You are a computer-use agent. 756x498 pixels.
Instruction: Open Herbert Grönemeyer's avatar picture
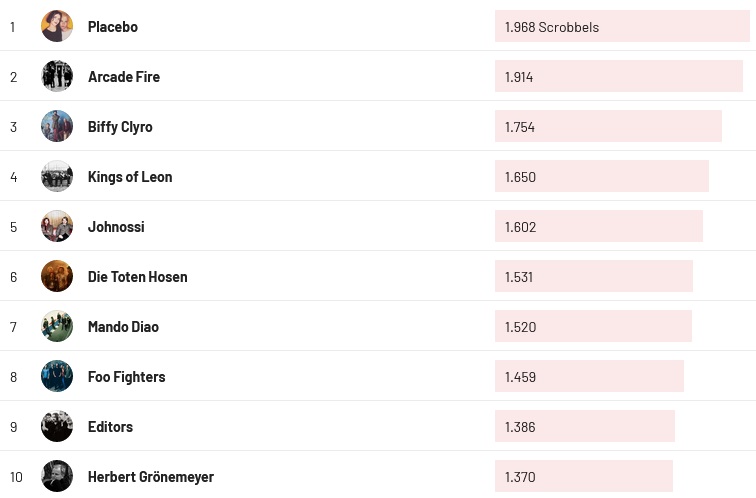pyautogui.click(x=57, y=476)
